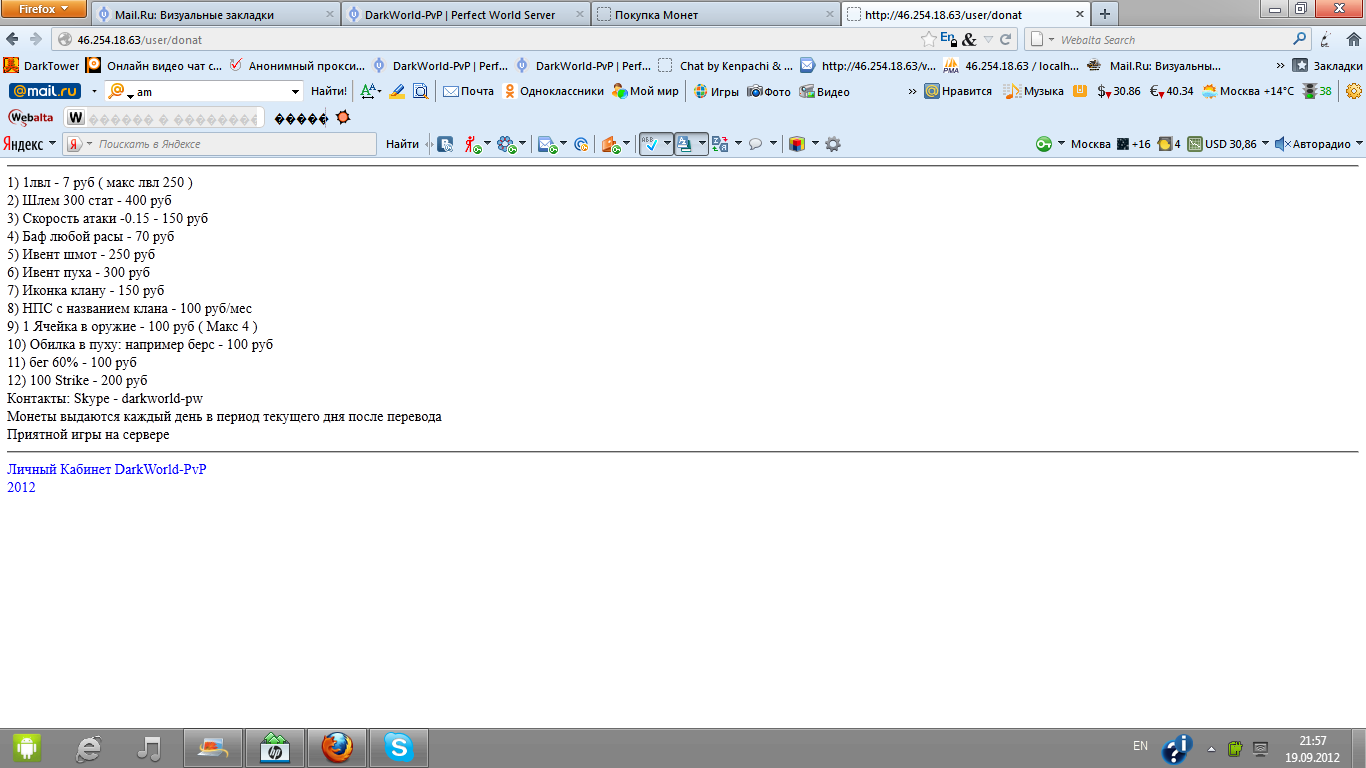The height and width of the screenshot is (768, 1366).
Task: Click the Webalta logo
Action: (31, 118)
